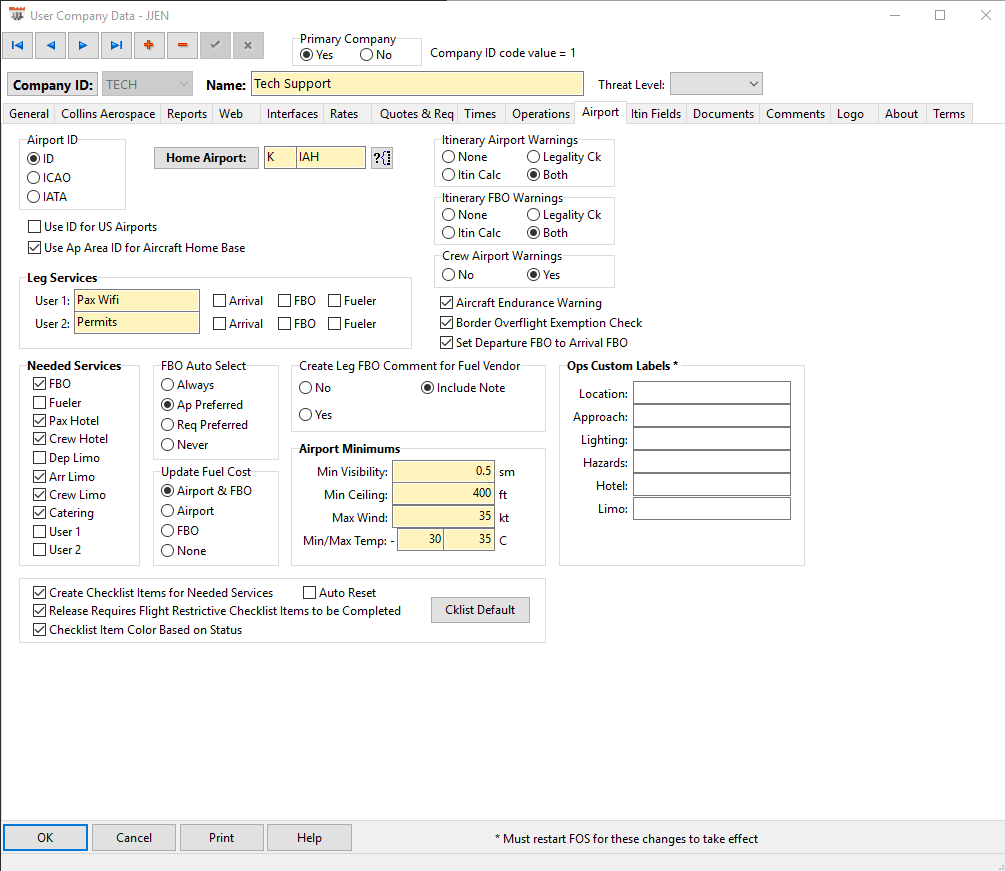Cancel edit with X toolbar icon
Screen dimensions: 1005x871
[x=248, y=46]
